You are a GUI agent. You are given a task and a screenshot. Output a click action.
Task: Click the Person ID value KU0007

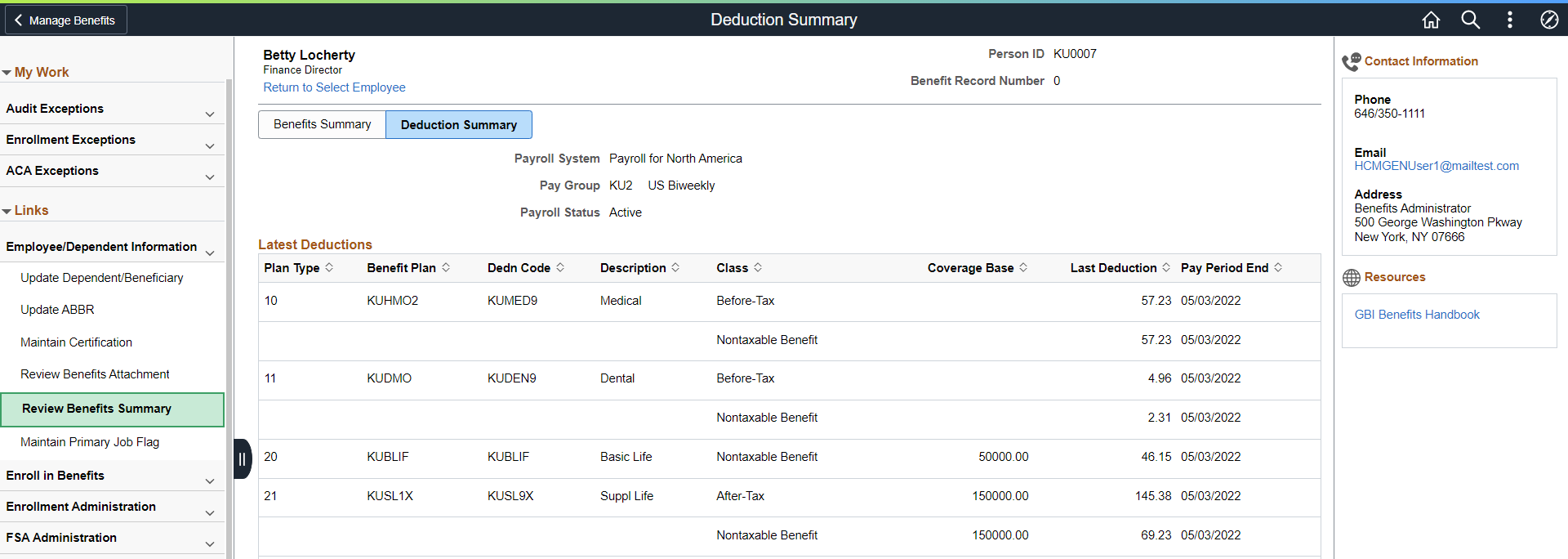(1075, 54)
